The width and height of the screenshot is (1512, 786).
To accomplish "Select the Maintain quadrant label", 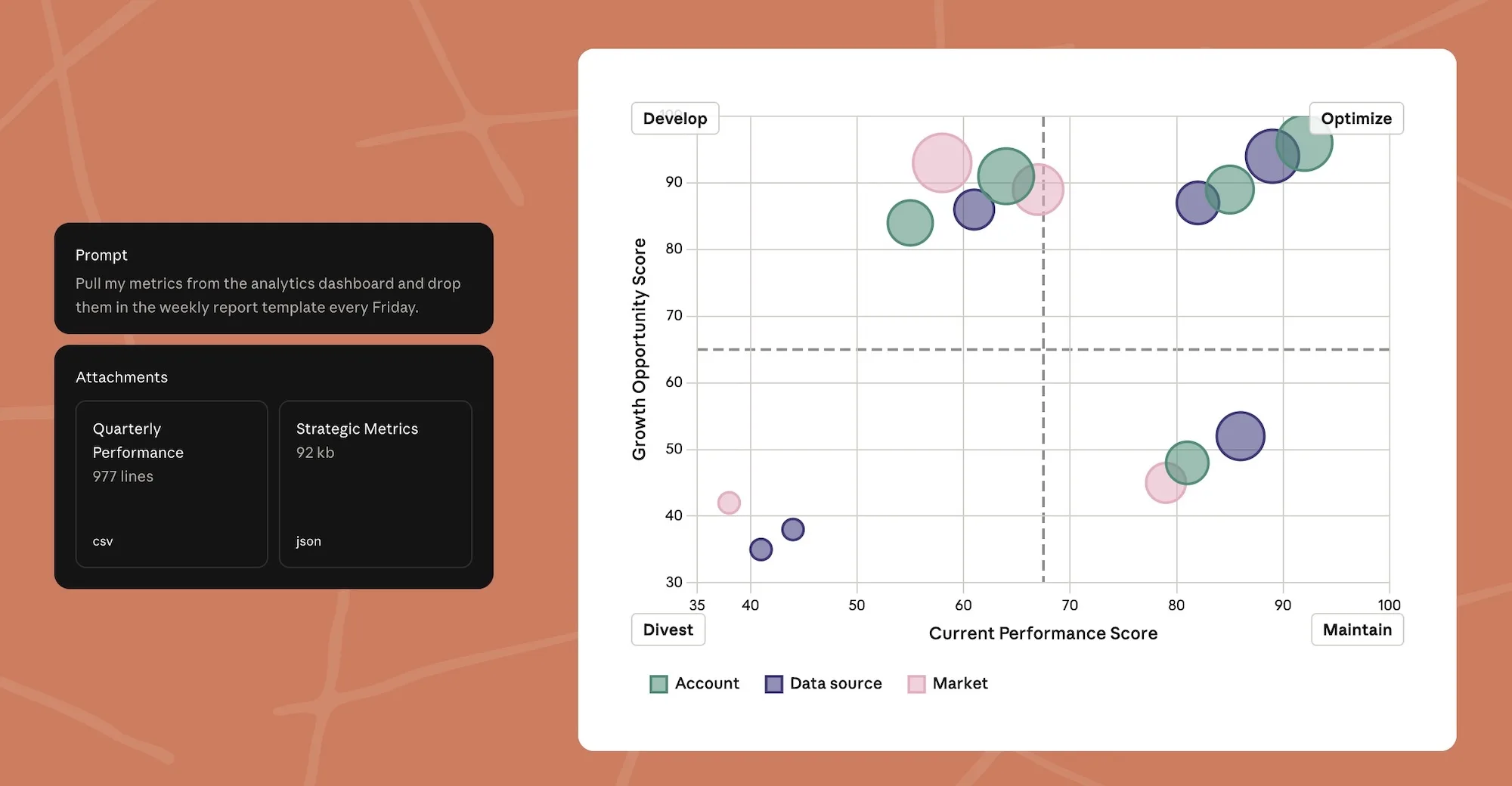I will (1356, 630).
